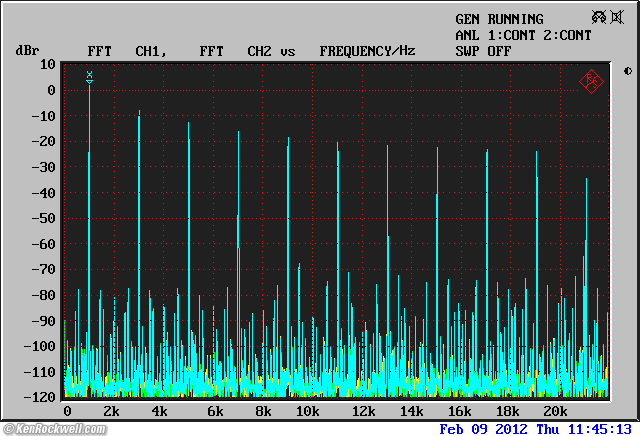Image resolution: width=640 pixels, height=436 pixels.
Task: Click the FREQUENCY/Hz axis title
Action: 367,50
